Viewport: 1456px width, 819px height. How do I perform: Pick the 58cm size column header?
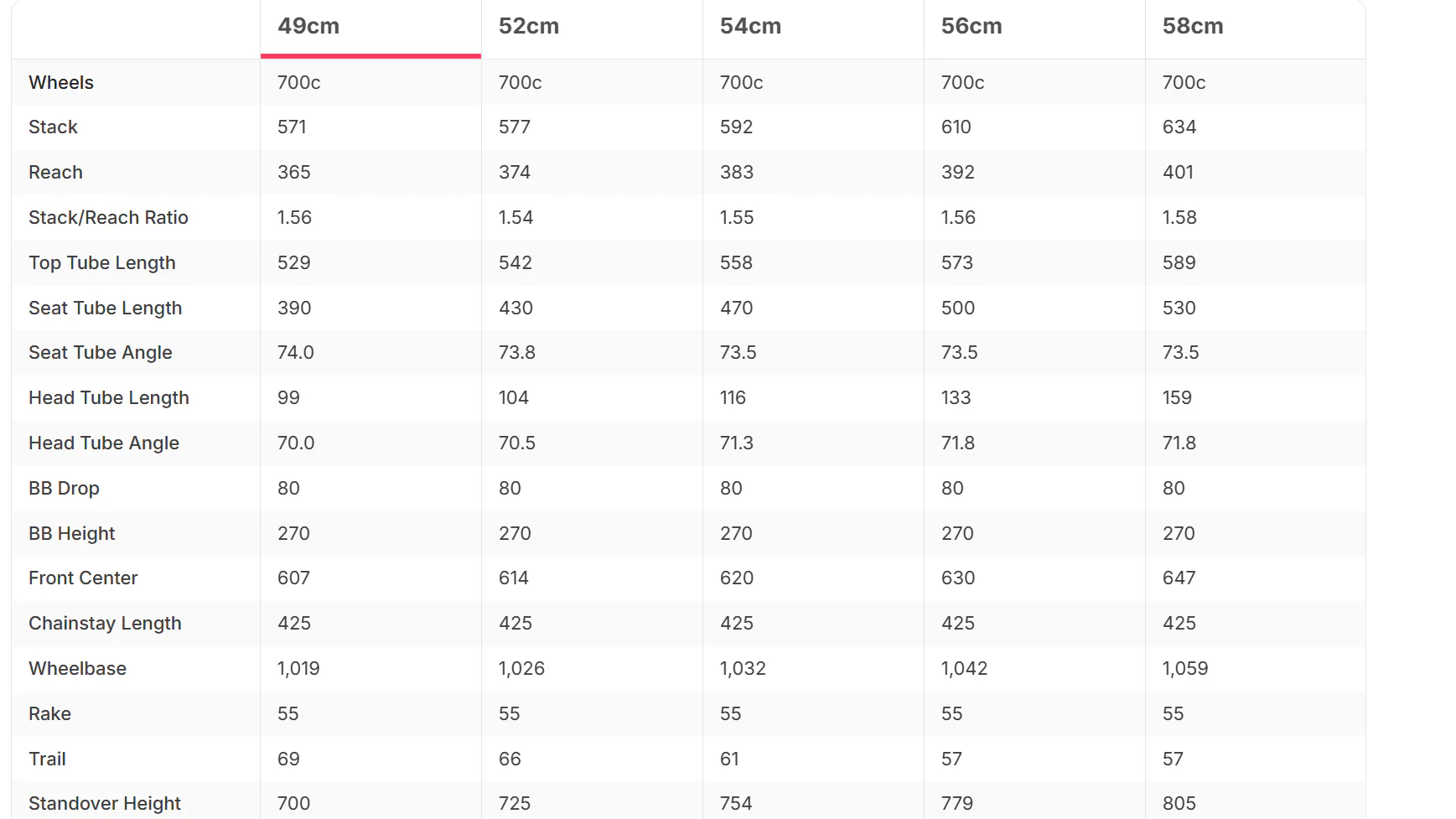pyautogui.click(x=1193, y=26)
